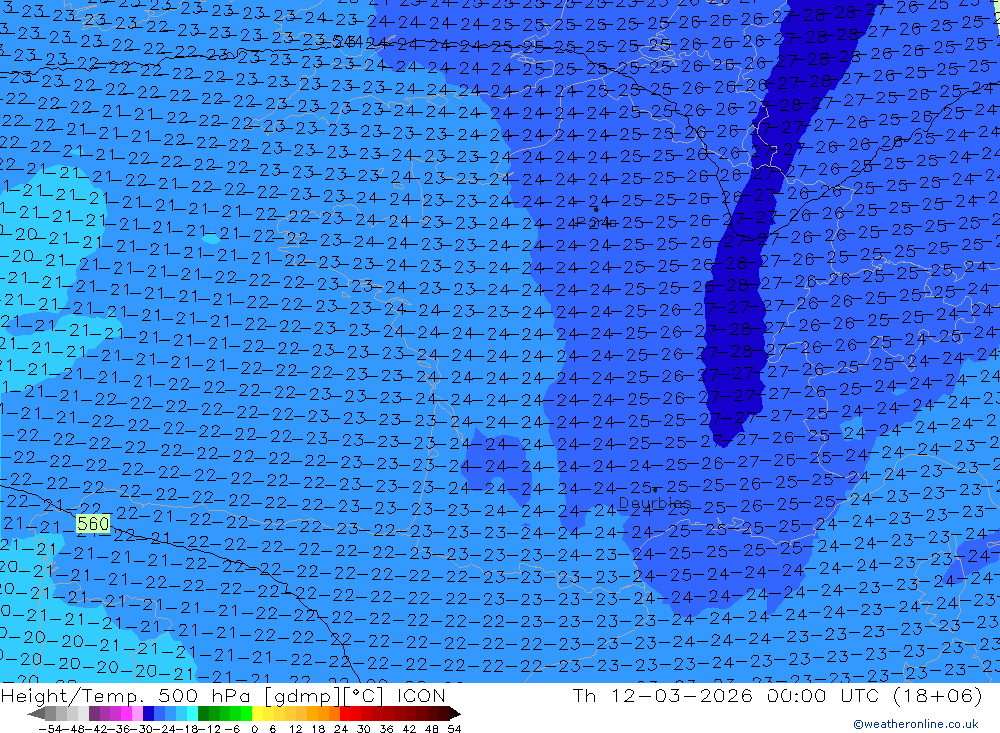The width and height of the screenshot is (1000, 733).
Task: Click the '[gdmp]' unit label in title
Action: tap(302, 695)
